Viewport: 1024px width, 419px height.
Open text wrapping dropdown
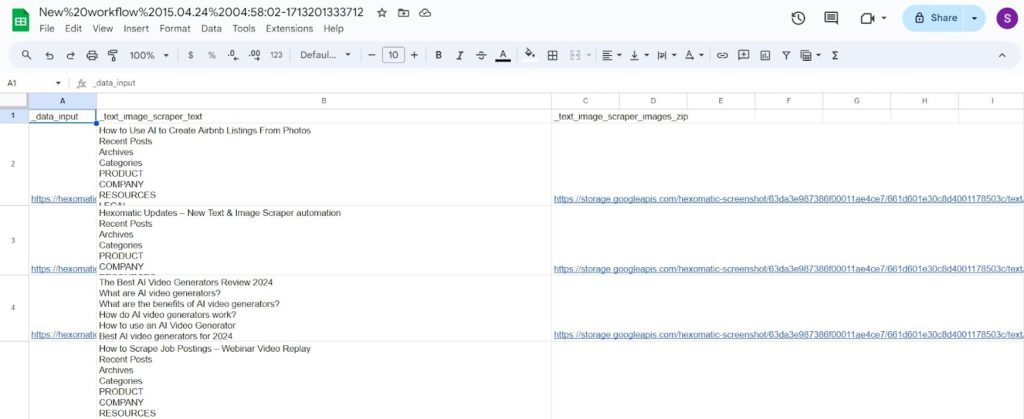point(666,55)
